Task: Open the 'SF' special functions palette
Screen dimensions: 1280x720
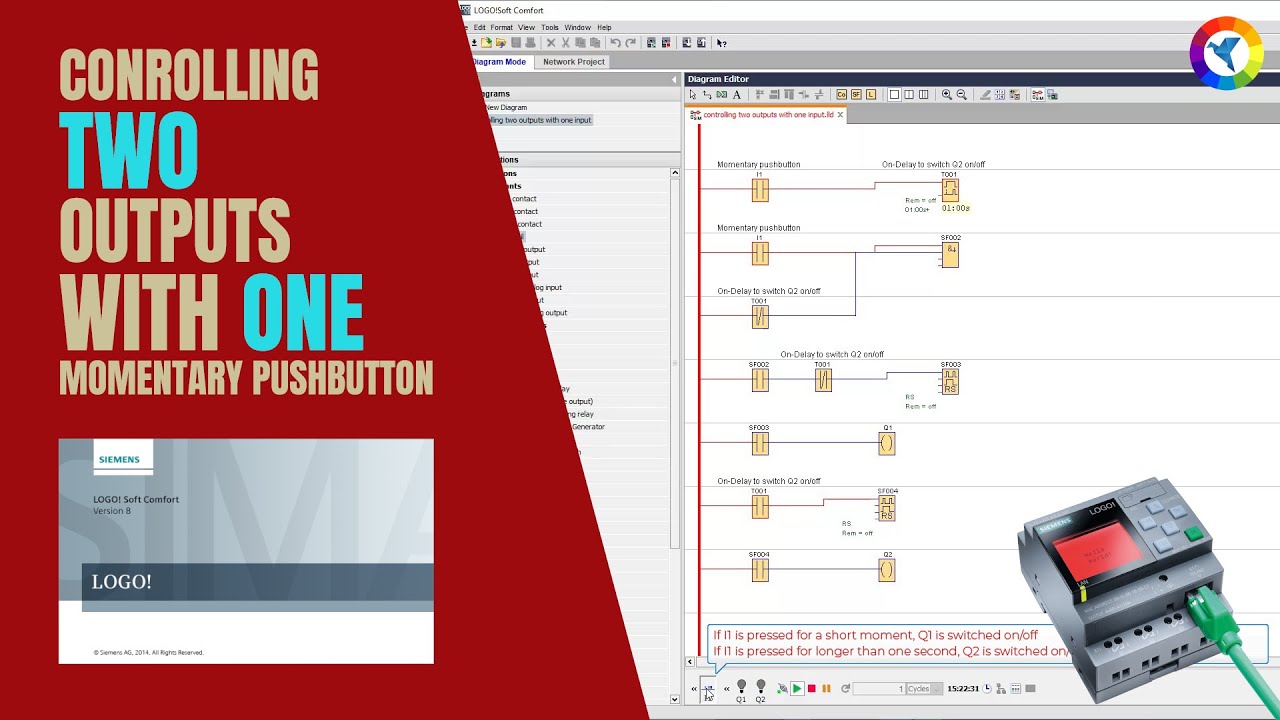Action: point(856,95)
